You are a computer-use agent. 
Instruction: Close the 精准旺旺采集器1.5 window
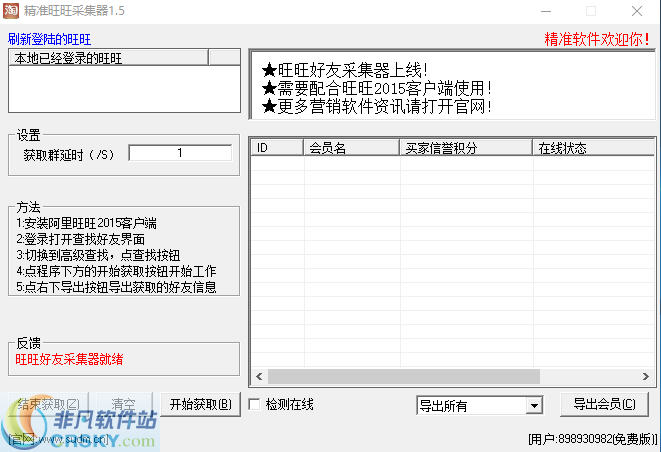(x=637, y=11)
